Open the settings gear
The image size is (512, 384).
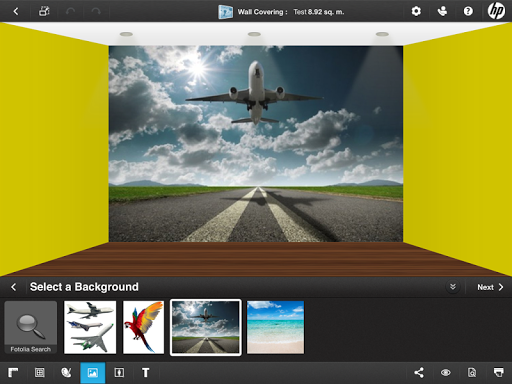click(416, 11)
